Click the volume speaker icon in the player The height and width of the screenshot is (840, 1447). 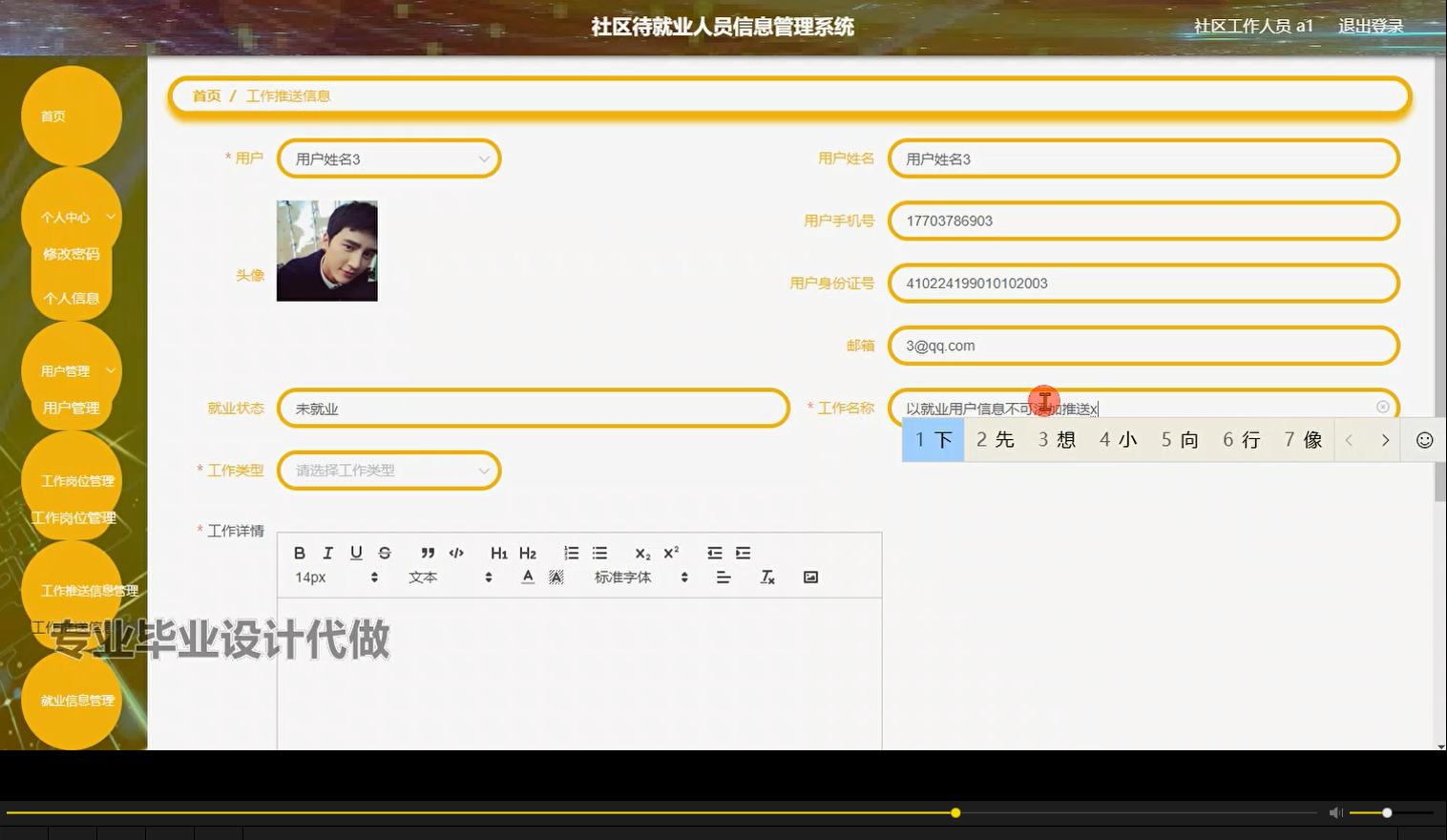point(1335,812)
